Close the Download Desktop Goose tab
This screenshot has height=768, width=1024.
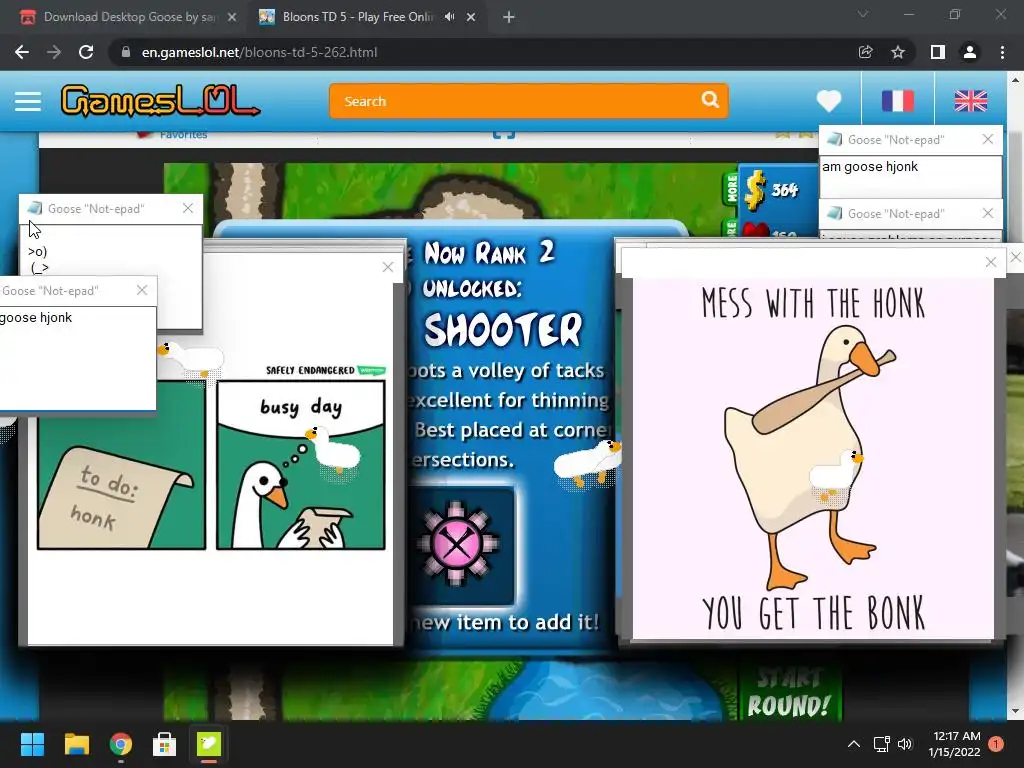tap(232, 18)
